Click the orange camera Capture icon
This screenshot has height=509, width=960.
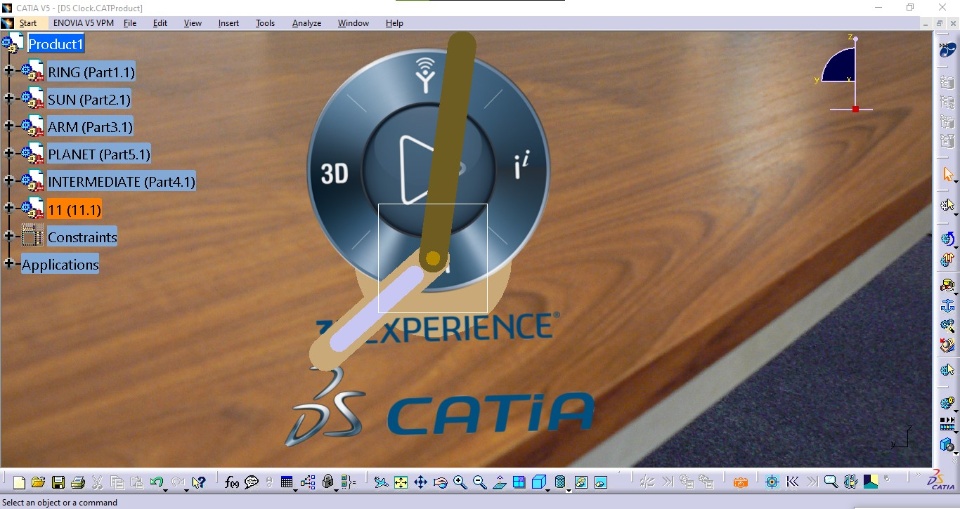pos(740,483)
